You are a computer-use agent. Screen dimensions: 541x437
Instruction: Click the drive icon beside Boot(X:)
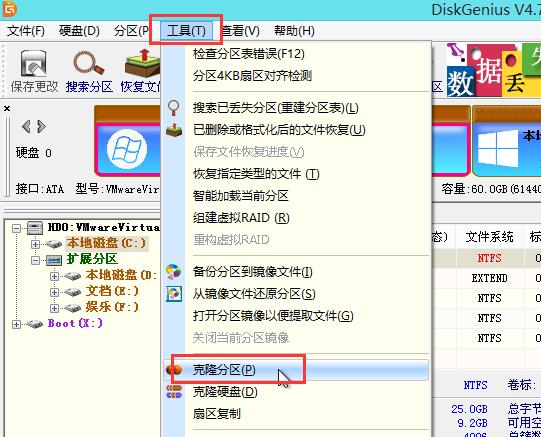[x=35, y=324]
